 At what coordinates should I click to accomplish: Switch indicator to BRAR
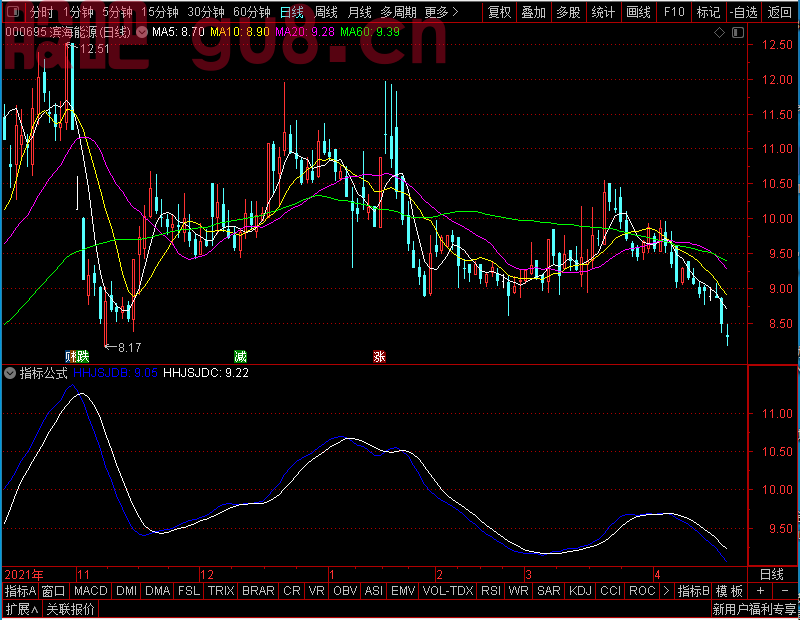click(x=258, y=591)
